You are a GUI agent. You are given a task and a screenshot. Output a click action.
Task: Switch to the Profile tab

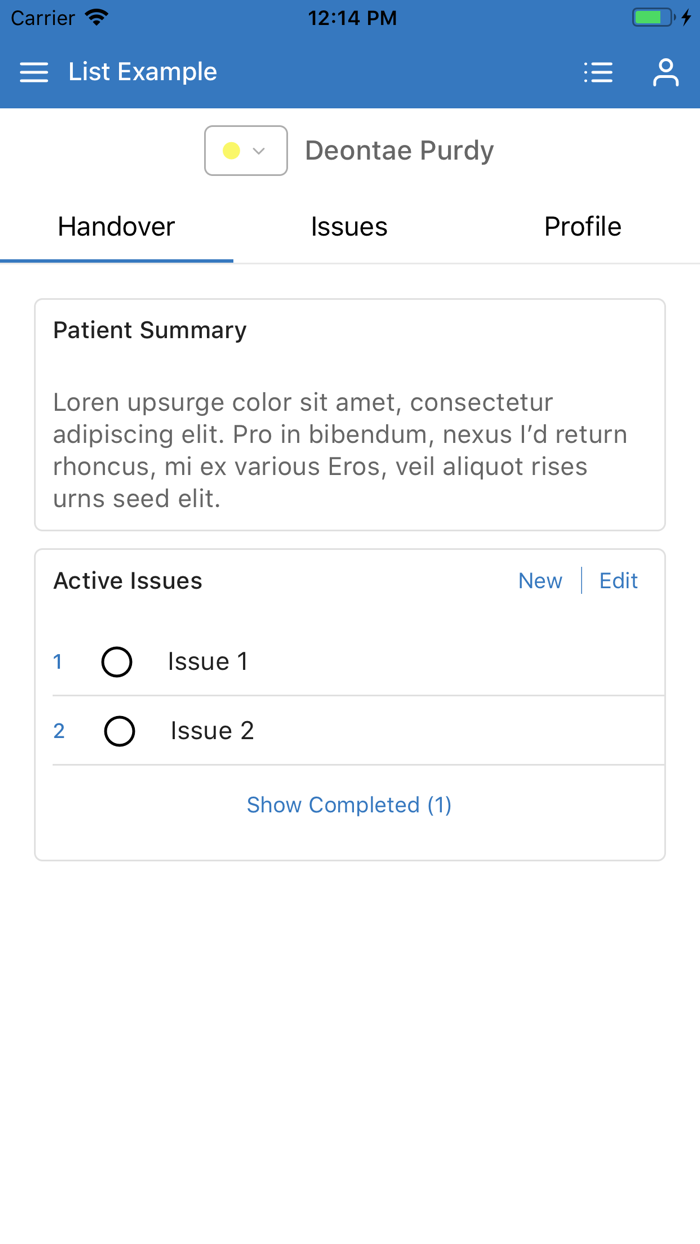point(582,227)
